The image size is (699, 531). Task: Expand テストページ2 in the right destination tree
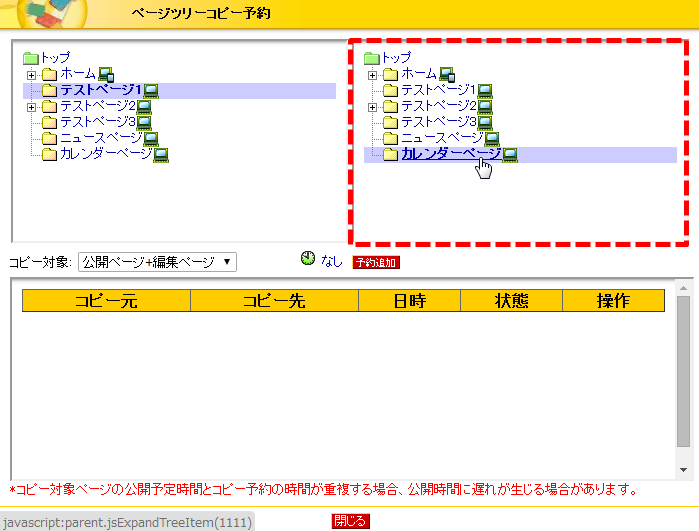372,107
